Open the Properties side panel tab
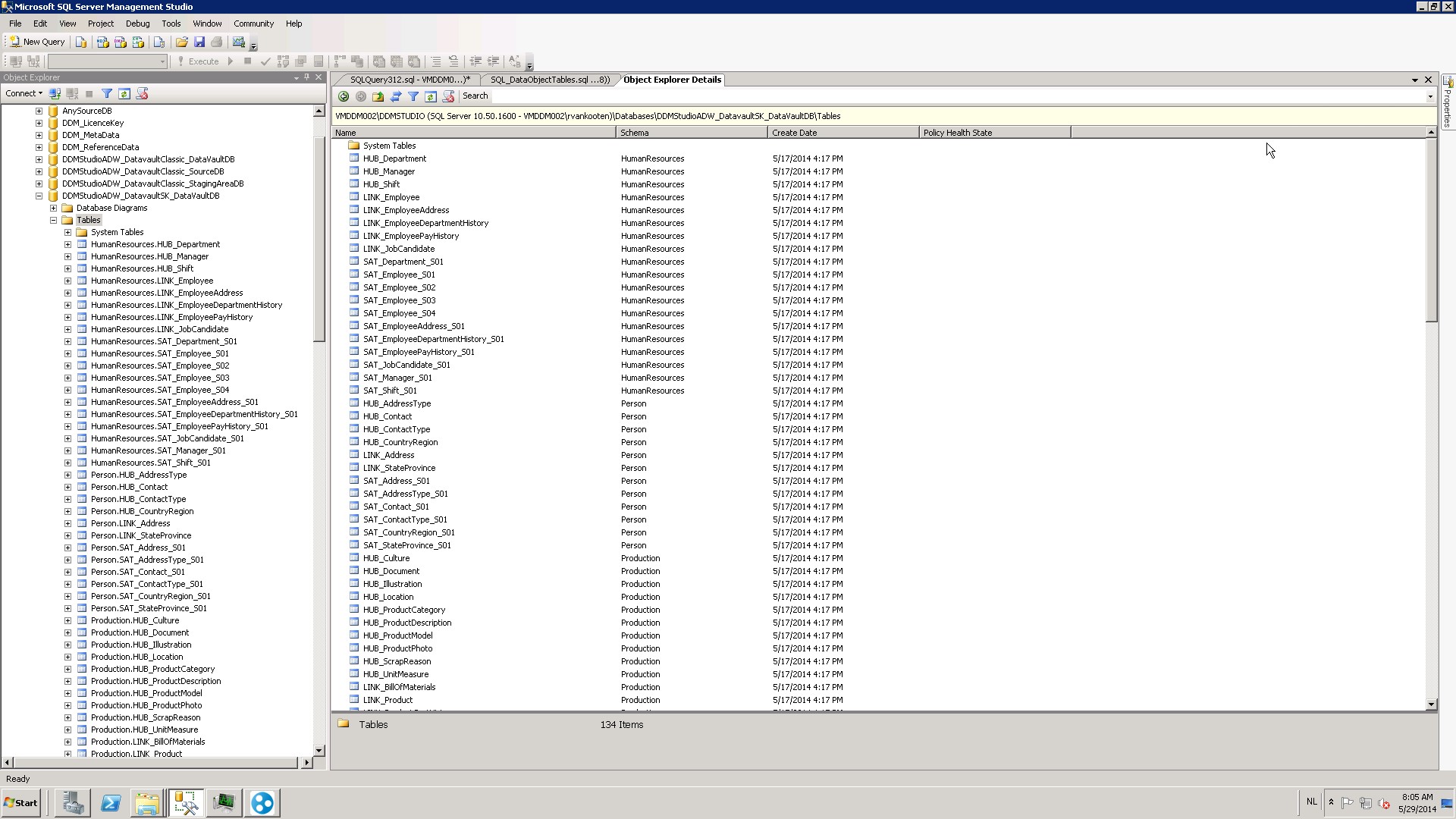Viewport: 1456px width, 819px height. click(x=1448, y=101)
